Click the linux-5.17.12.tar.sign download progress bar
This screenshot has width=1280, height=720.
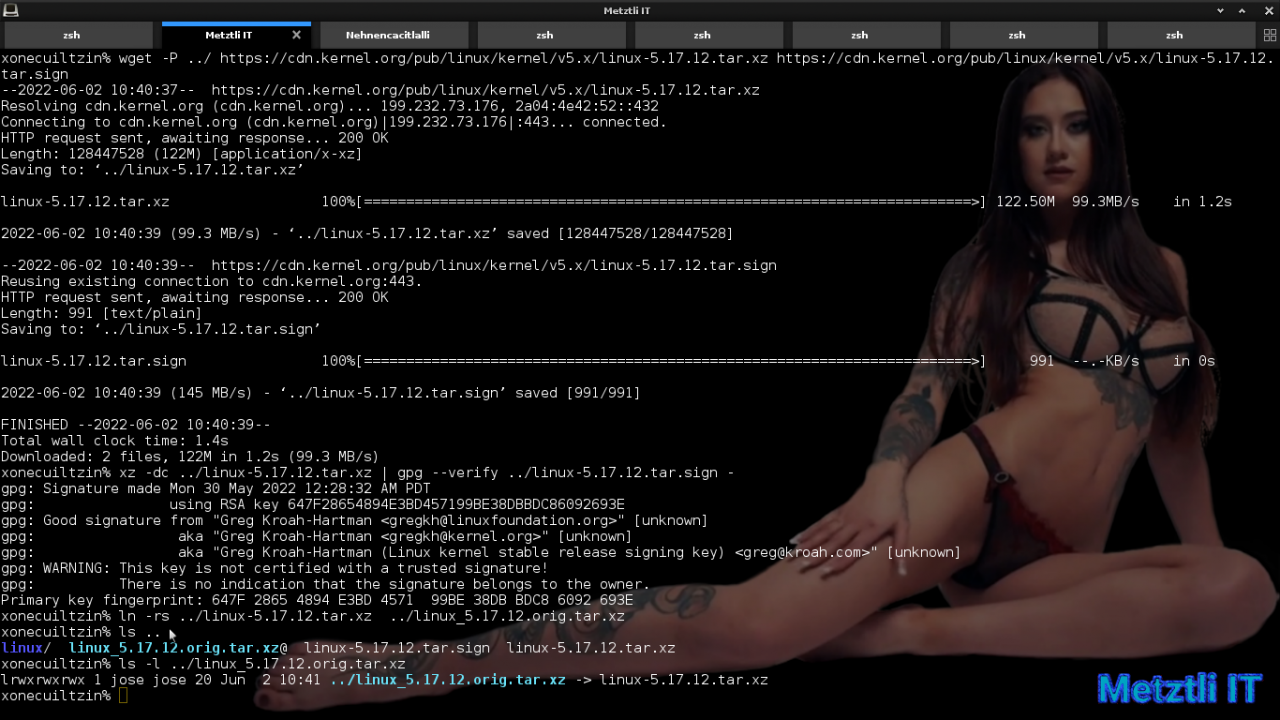click(671, 361)
